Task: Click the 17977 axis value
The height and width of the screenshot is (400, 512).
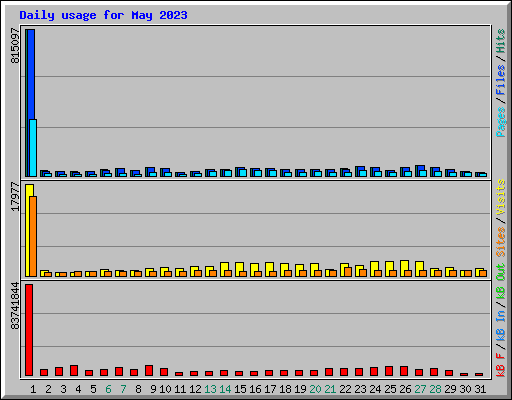Action: (15, 197)
